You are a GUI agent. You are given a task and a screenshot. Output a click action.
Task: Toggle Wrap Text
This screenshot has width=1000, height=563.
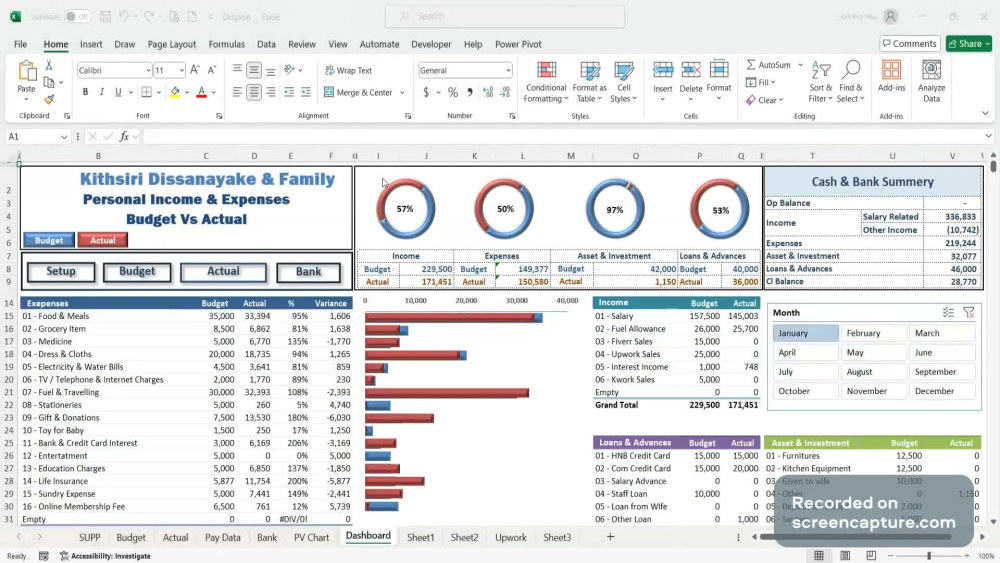click(348, 70)
